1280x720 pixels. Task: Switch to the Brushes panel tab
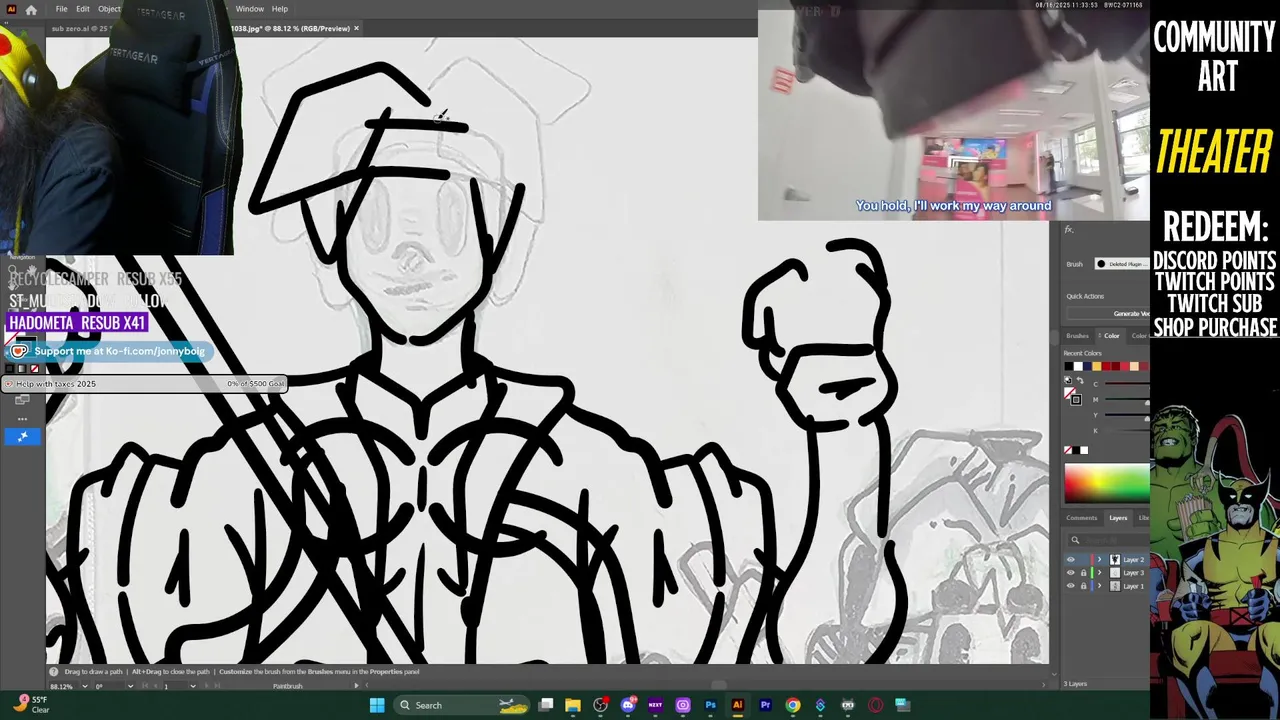1077,336
